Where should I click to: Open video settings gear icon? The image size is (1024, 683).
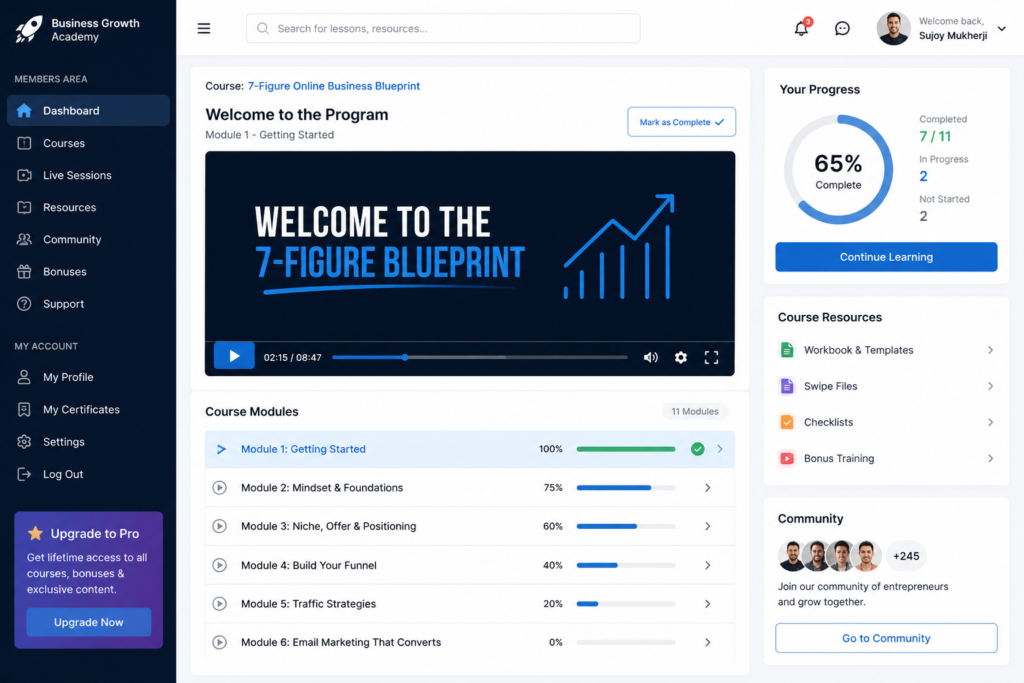pos(680,357)
